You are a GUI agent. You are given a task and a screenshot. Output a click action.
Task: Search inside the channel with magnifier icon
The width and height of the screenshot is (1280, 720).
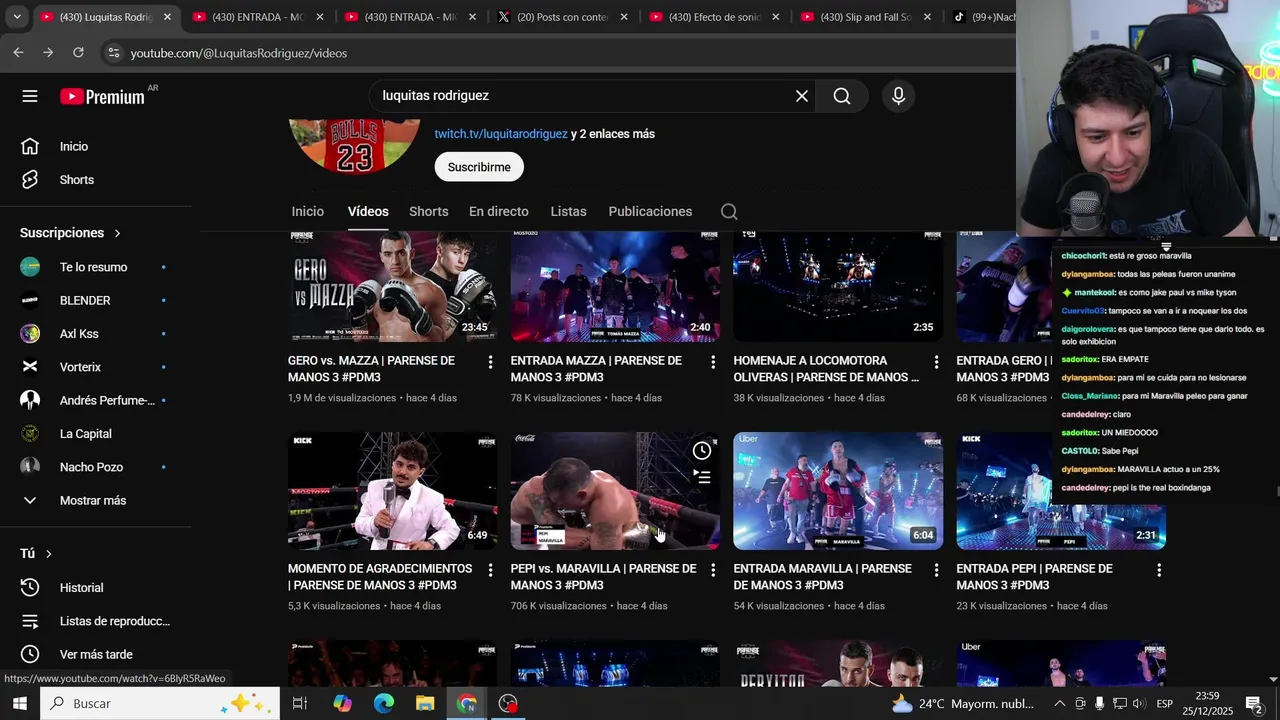click(x=729, y=212)
